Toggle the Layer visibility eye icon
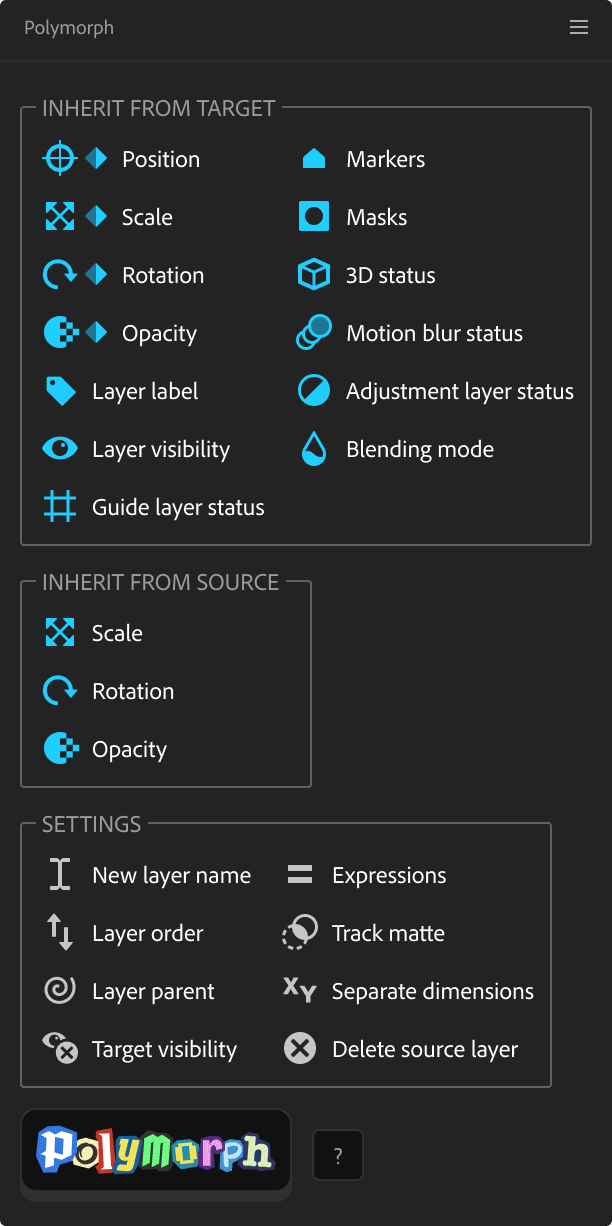 coord(60,449)
